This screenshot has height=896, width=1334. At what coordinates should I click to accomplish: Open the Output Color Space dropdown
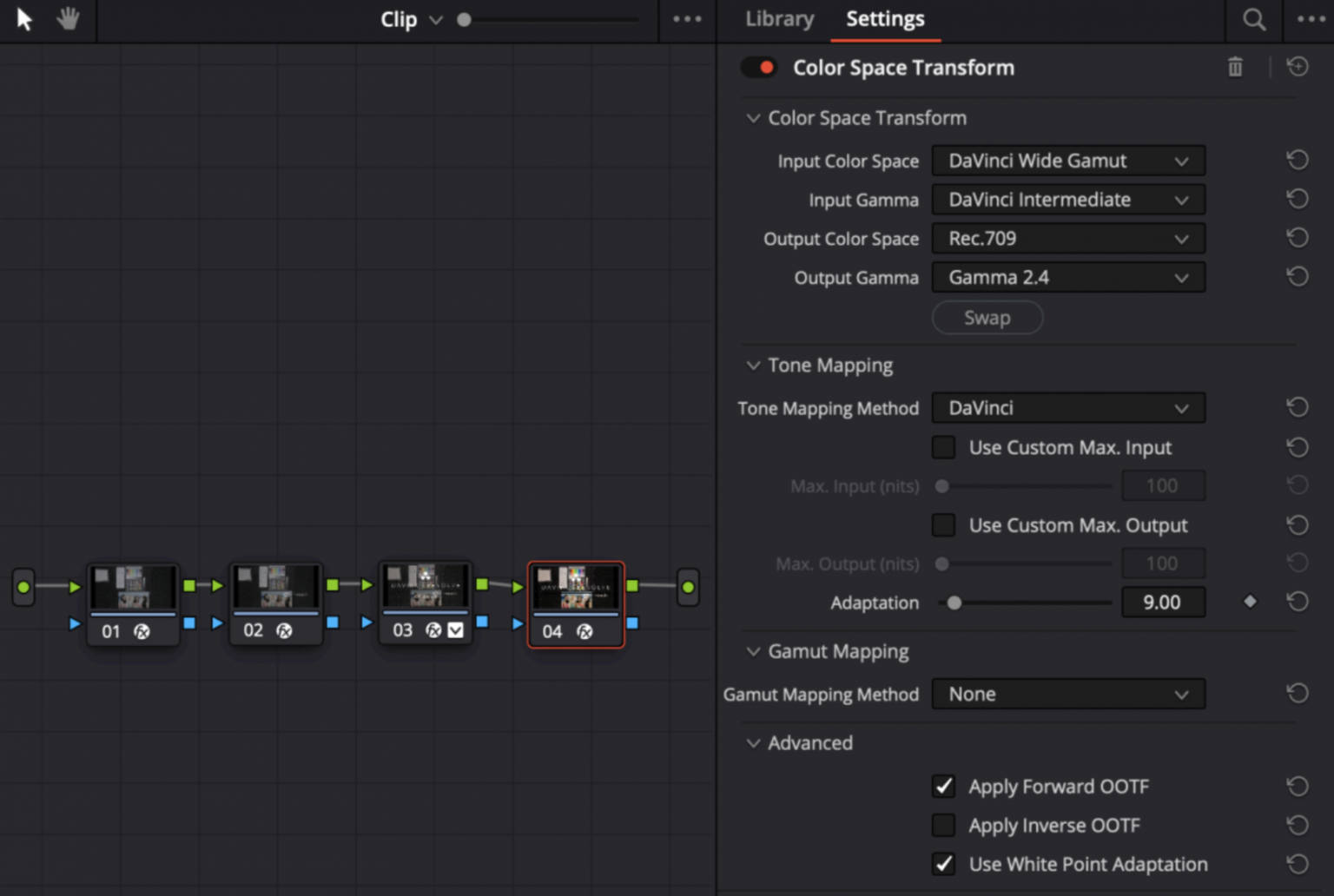pyautogui.click(x=1067, y=239)
